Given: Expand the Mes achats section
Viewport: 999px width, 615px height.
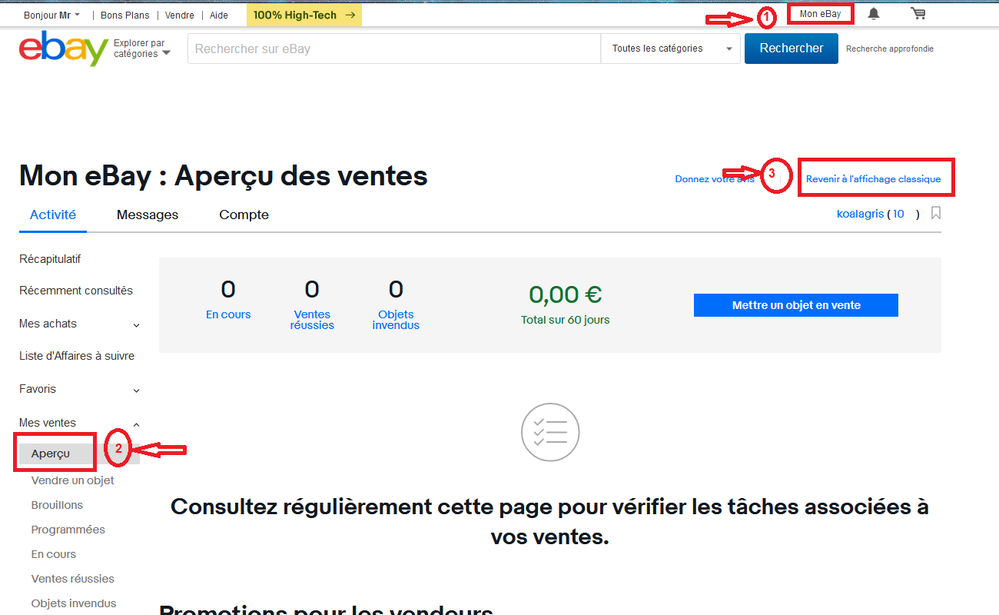Looking at the screenshot, I should (79, 324).
